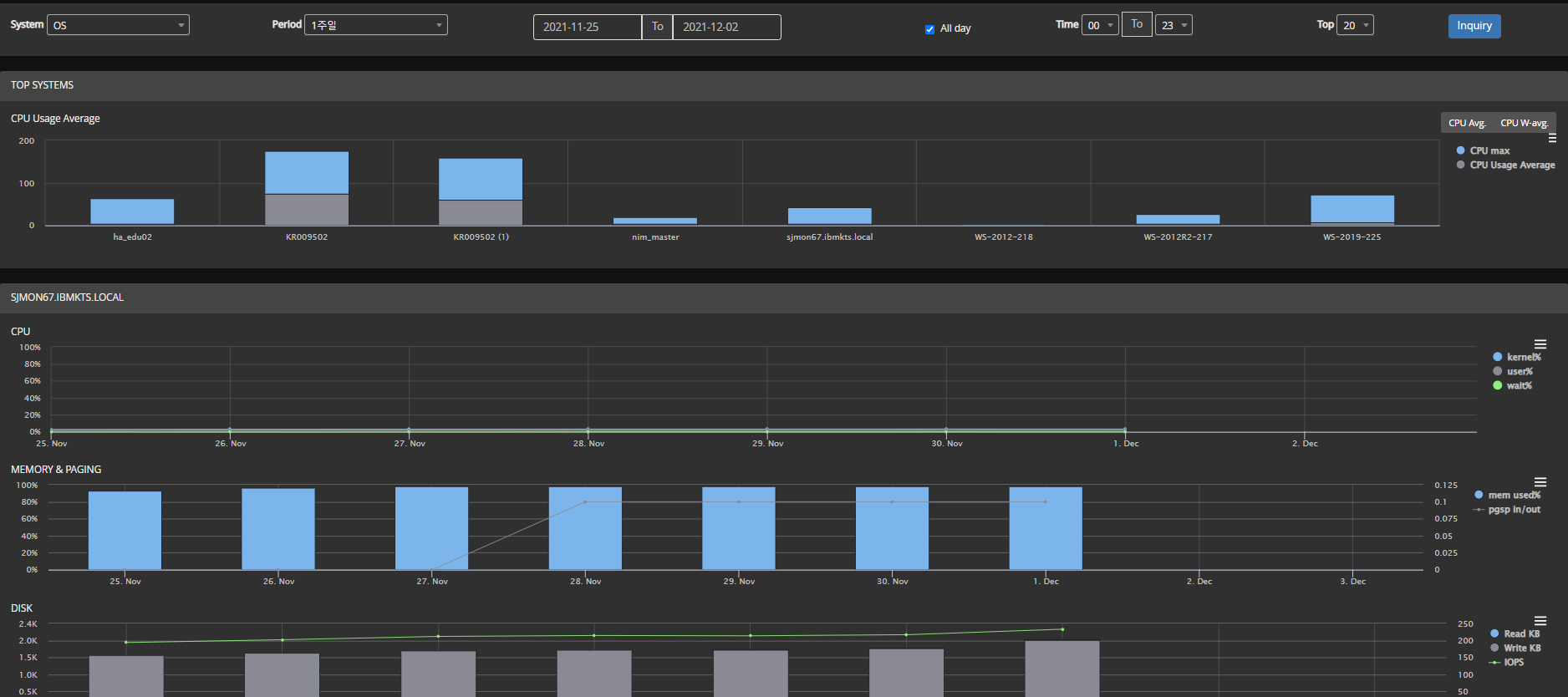Open the Top count dropdown
The width and height of the screenshot is (1568, 697).
(1354, 25)
